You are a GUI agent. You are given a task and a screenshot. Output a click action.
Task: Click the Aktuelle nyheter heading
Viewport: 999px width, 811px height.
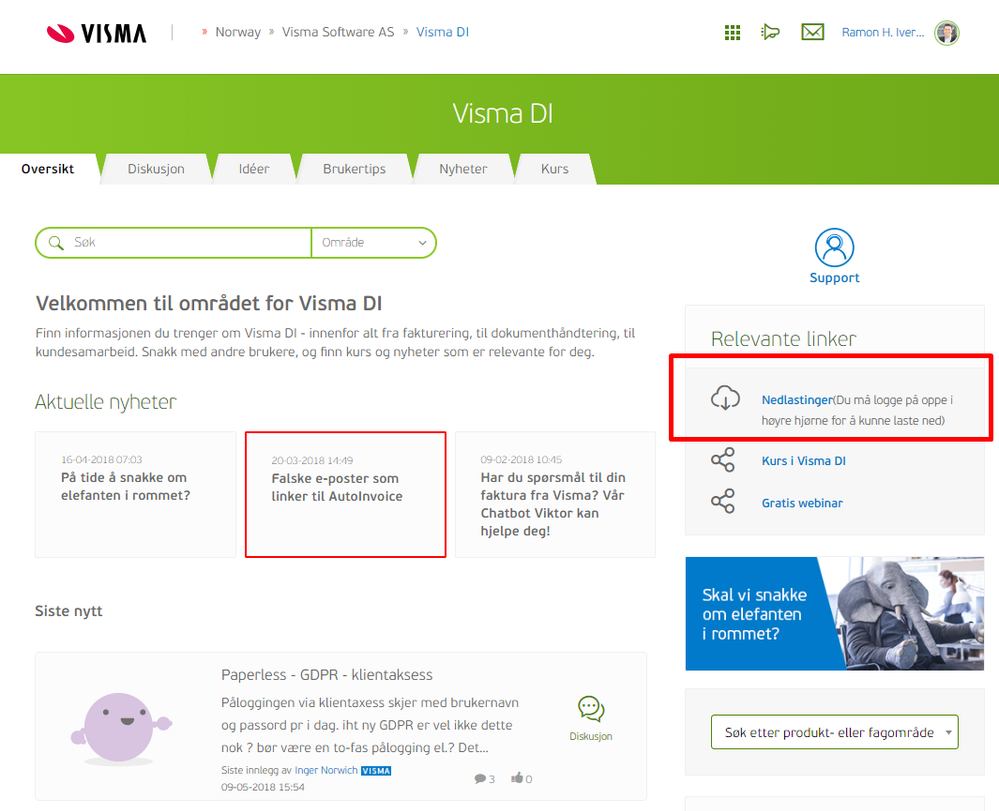pos(105,402)
